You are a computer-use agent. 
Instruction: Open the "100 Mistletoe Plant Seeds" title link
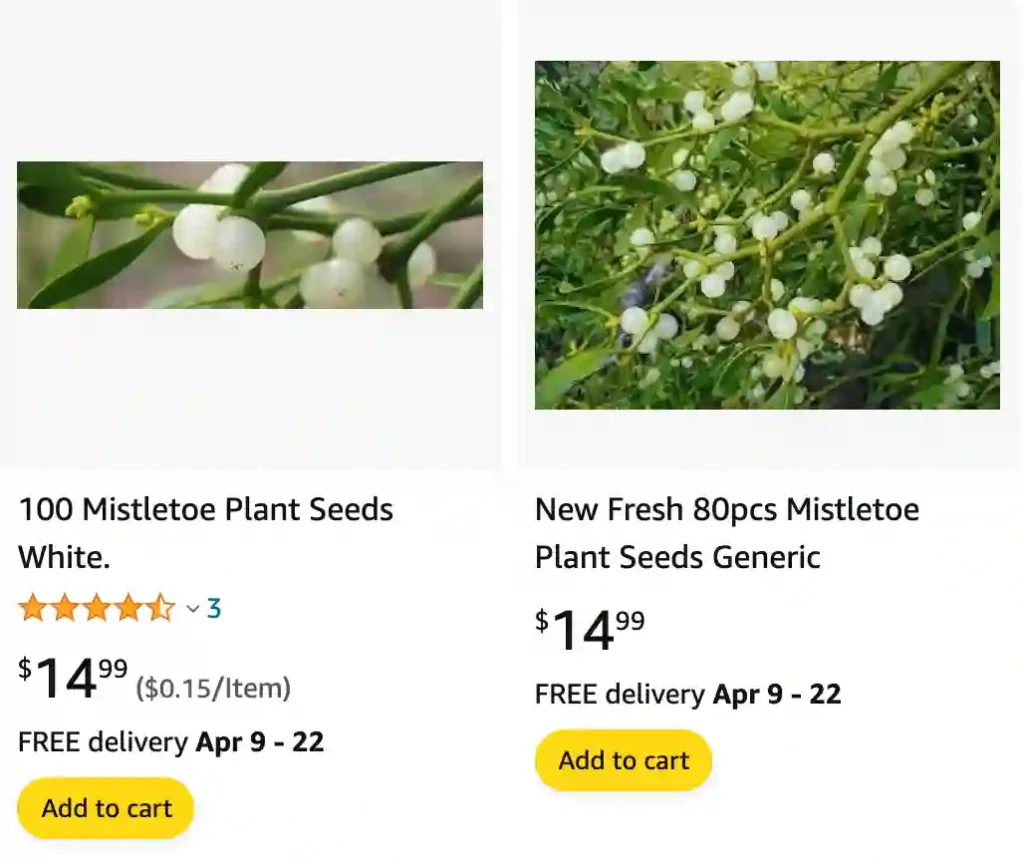click(x=206, y=510)
